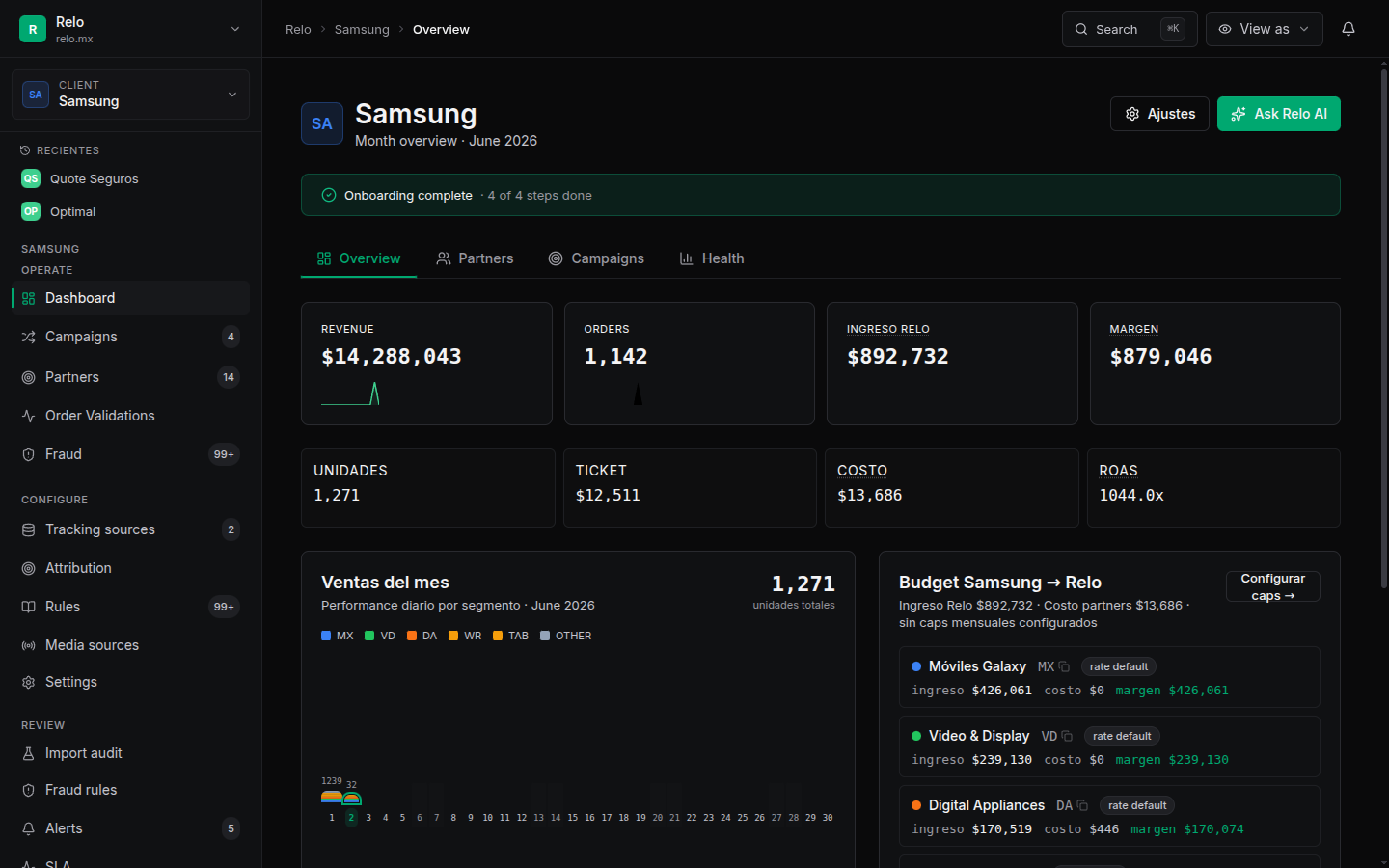Open the Optimal recent client
The height and width of the screenshot is (868, 1389).
[130, 211]
